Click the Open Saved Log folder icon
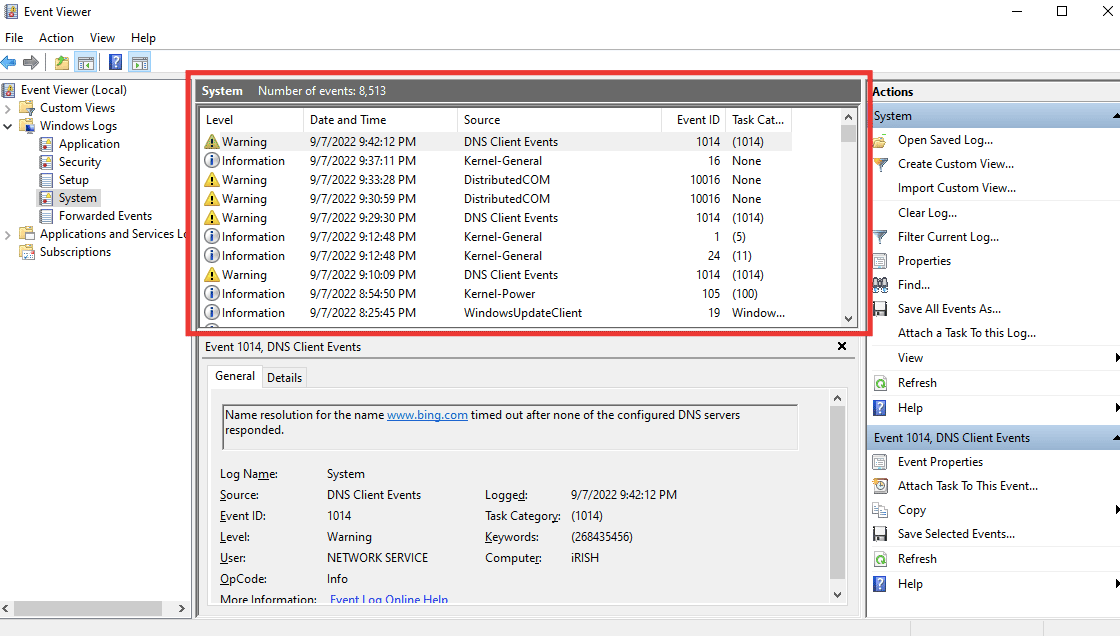Viewport: 1120px width, 636px height. pos(880,140)
